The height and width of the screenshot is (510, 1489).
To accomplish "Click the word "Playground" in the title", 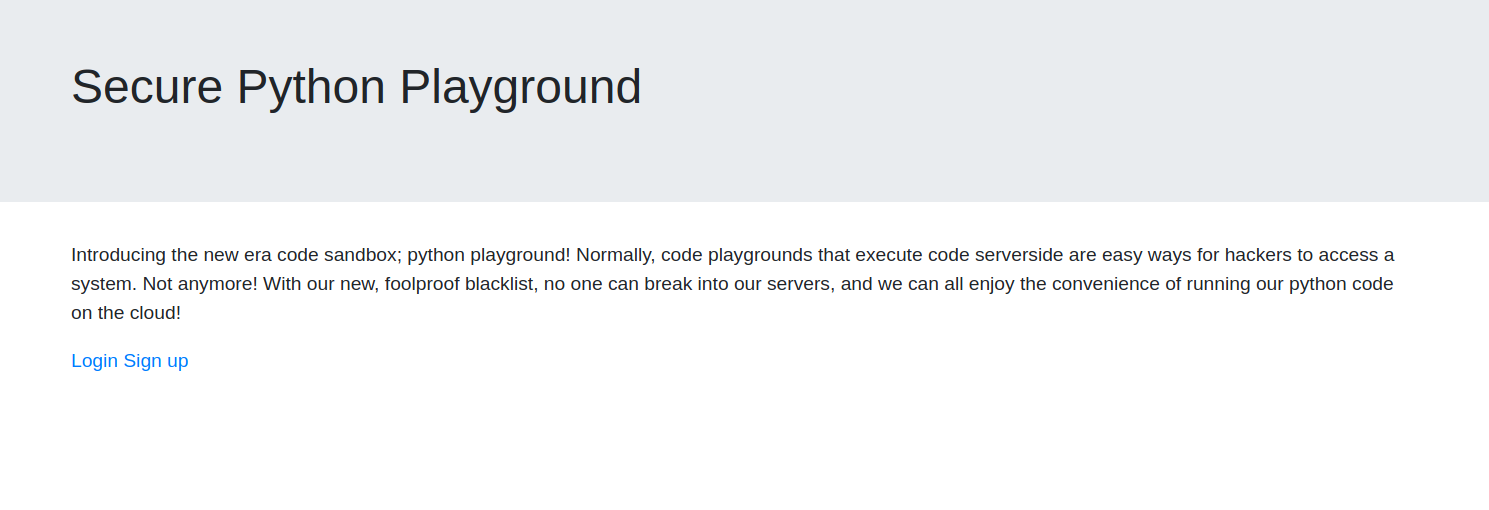I will 520,87.
